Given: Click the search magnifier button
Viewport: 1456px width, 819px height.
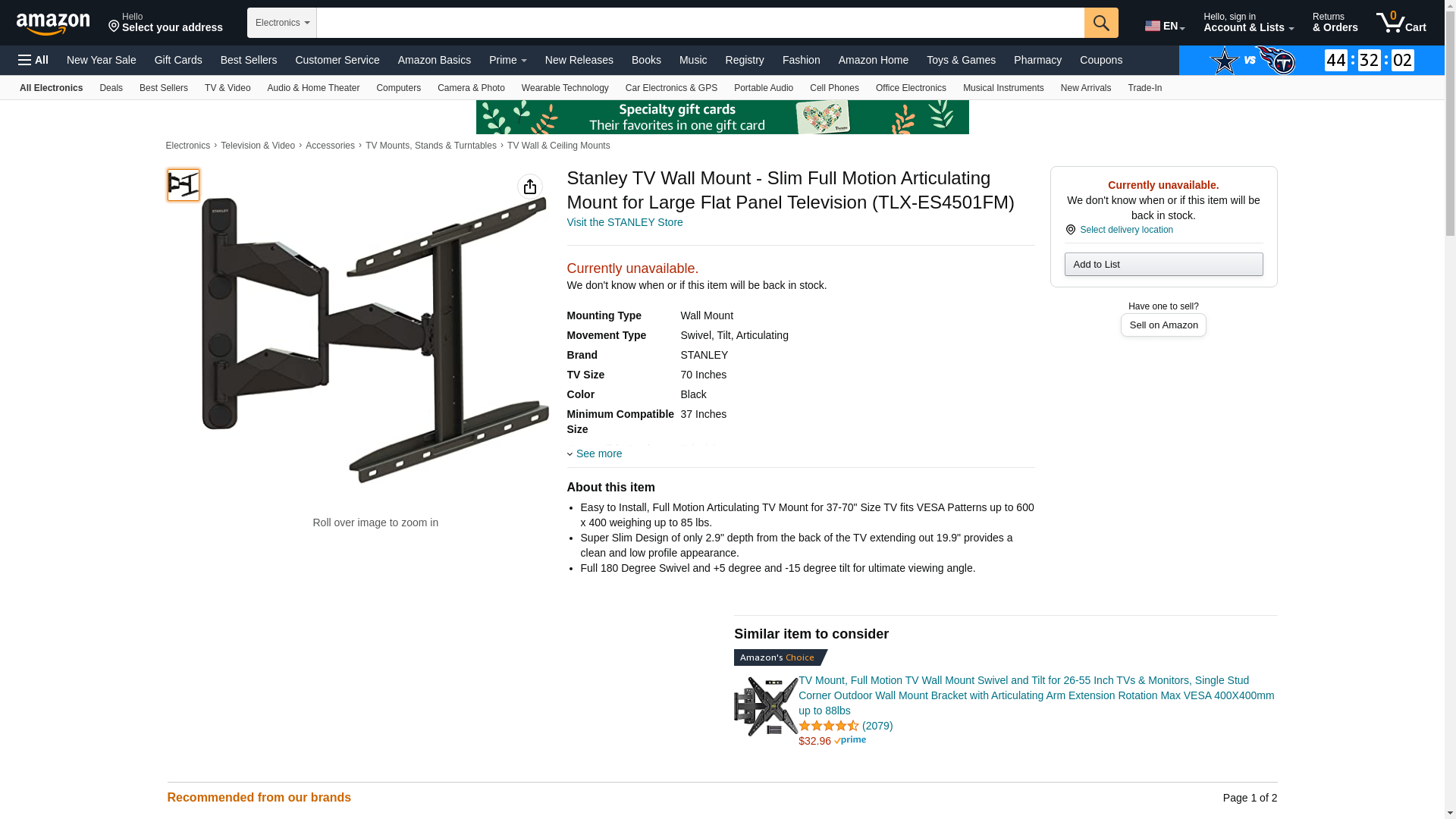Looking at the screenshot, I should click(x=1101, y=23).
